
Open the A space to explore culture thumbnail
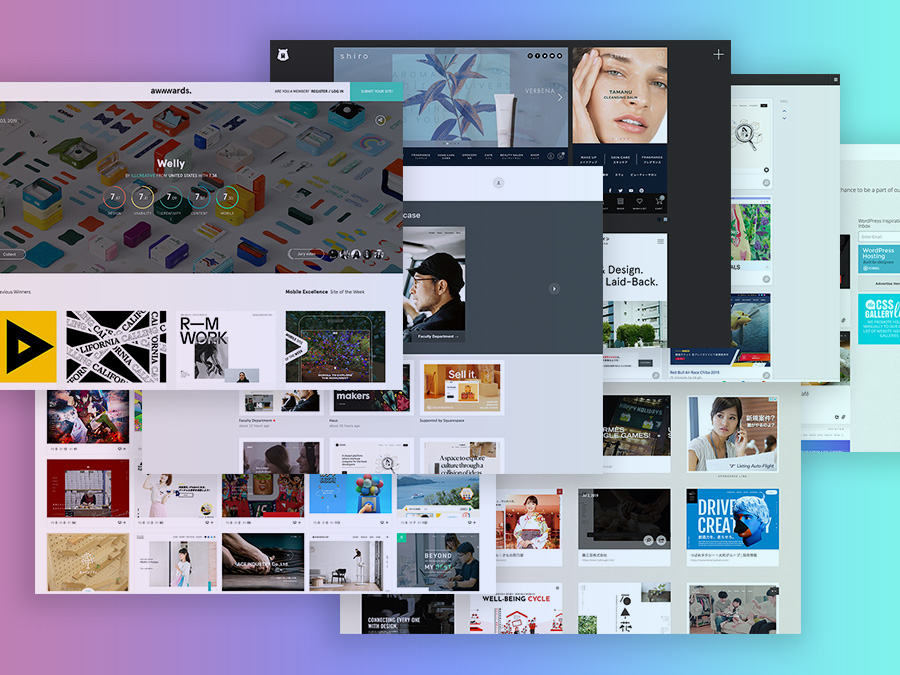[x=461, y=457]
